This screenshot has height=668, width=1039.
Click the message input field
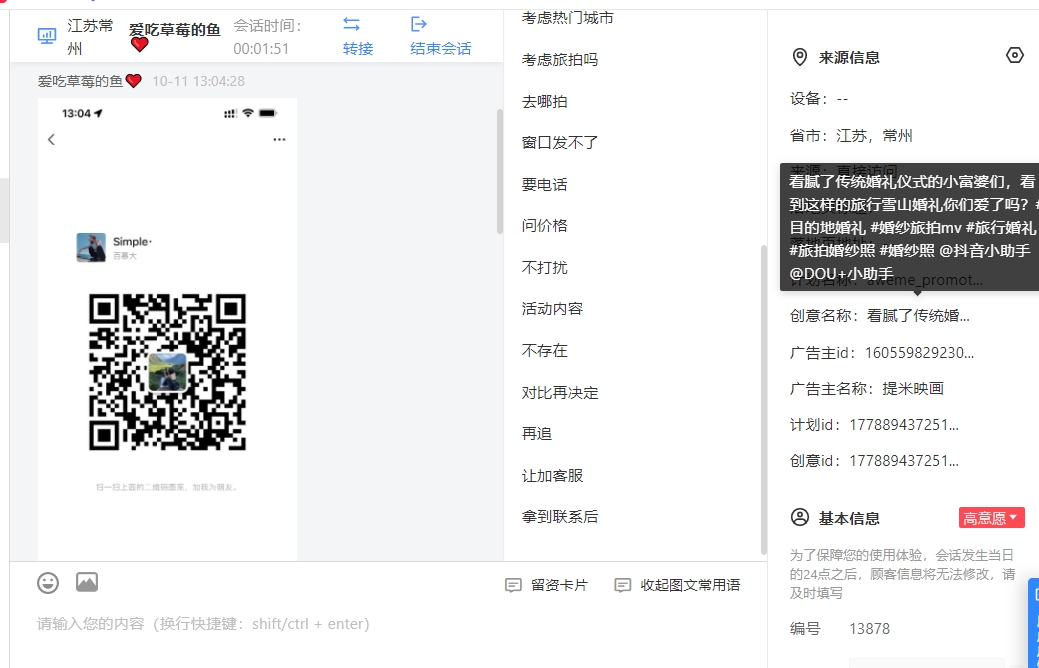388,624
